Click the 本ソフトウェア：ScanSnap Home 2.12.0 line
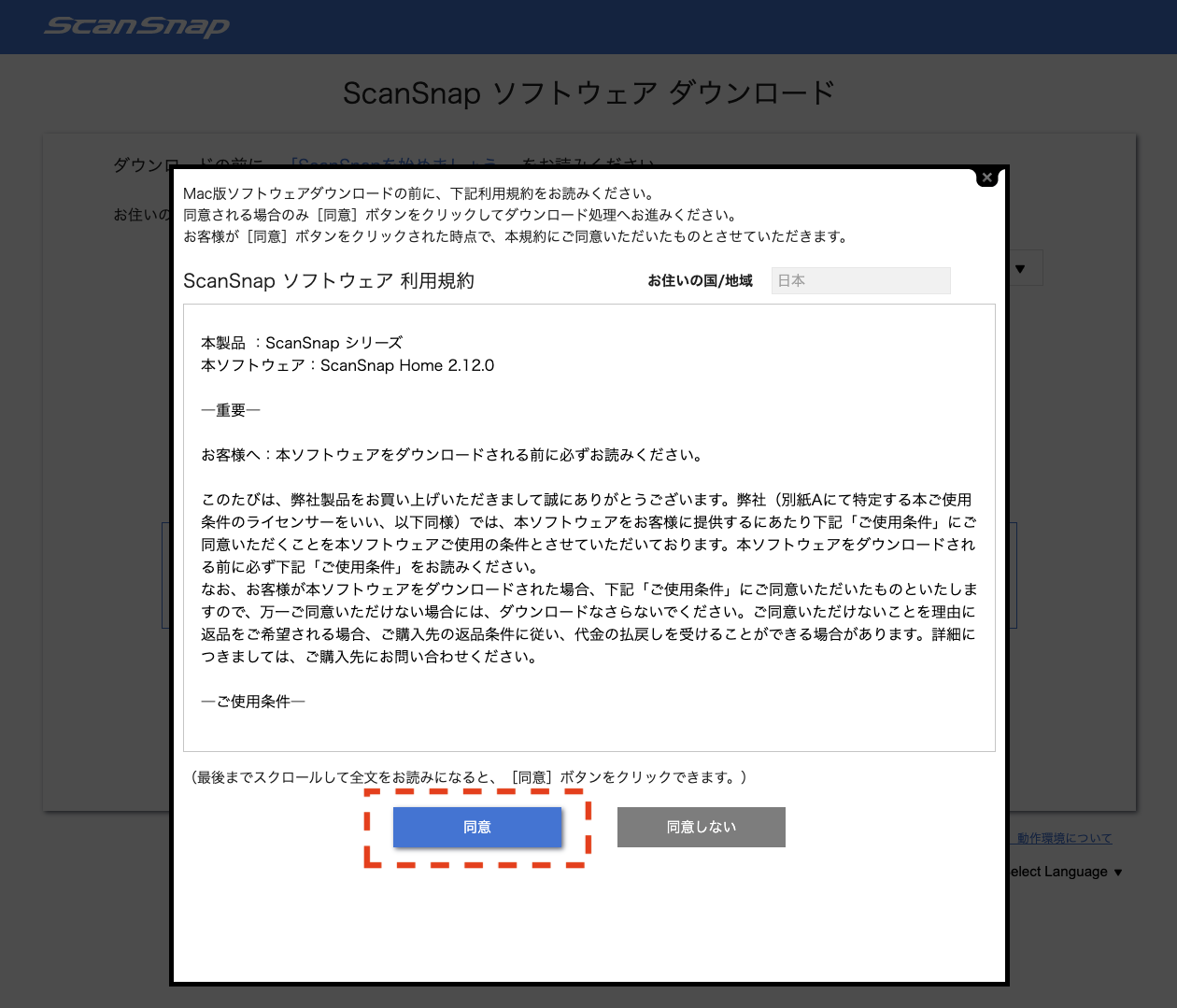Screen dimensions: 1177x1008 [347, 365]
